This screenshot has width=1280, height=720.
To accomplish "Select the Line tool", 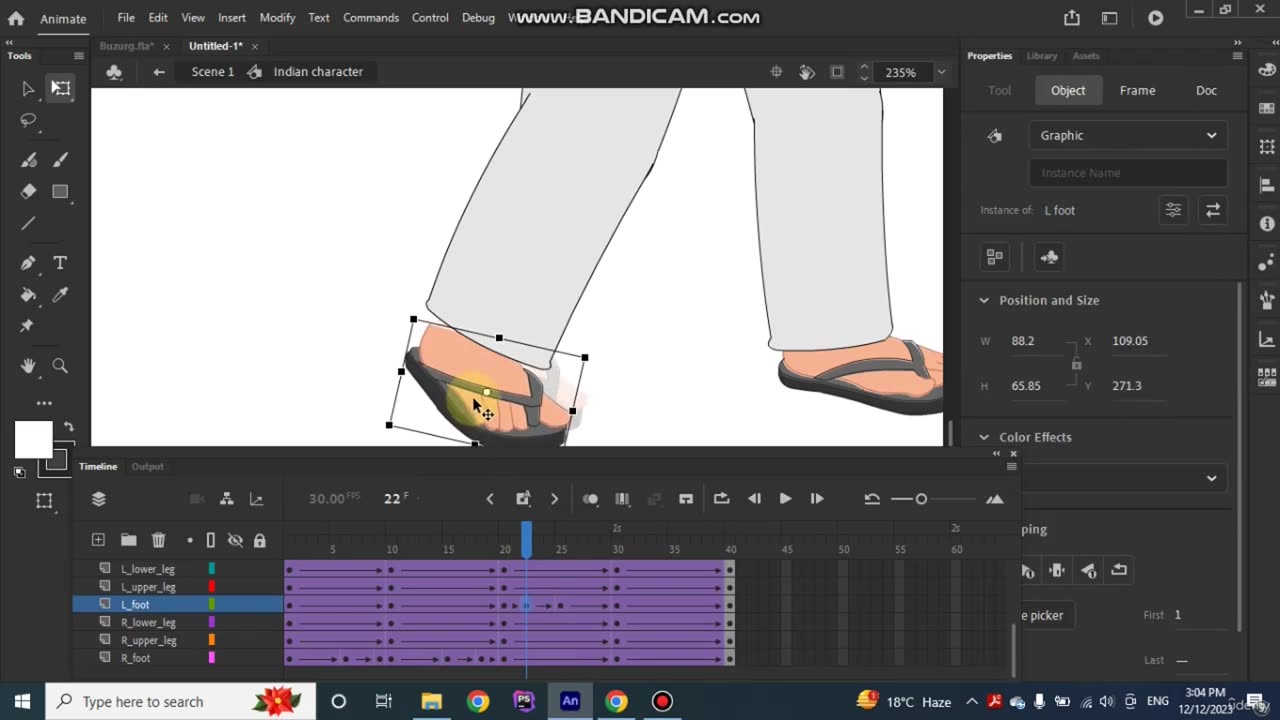I will point(28,224).
